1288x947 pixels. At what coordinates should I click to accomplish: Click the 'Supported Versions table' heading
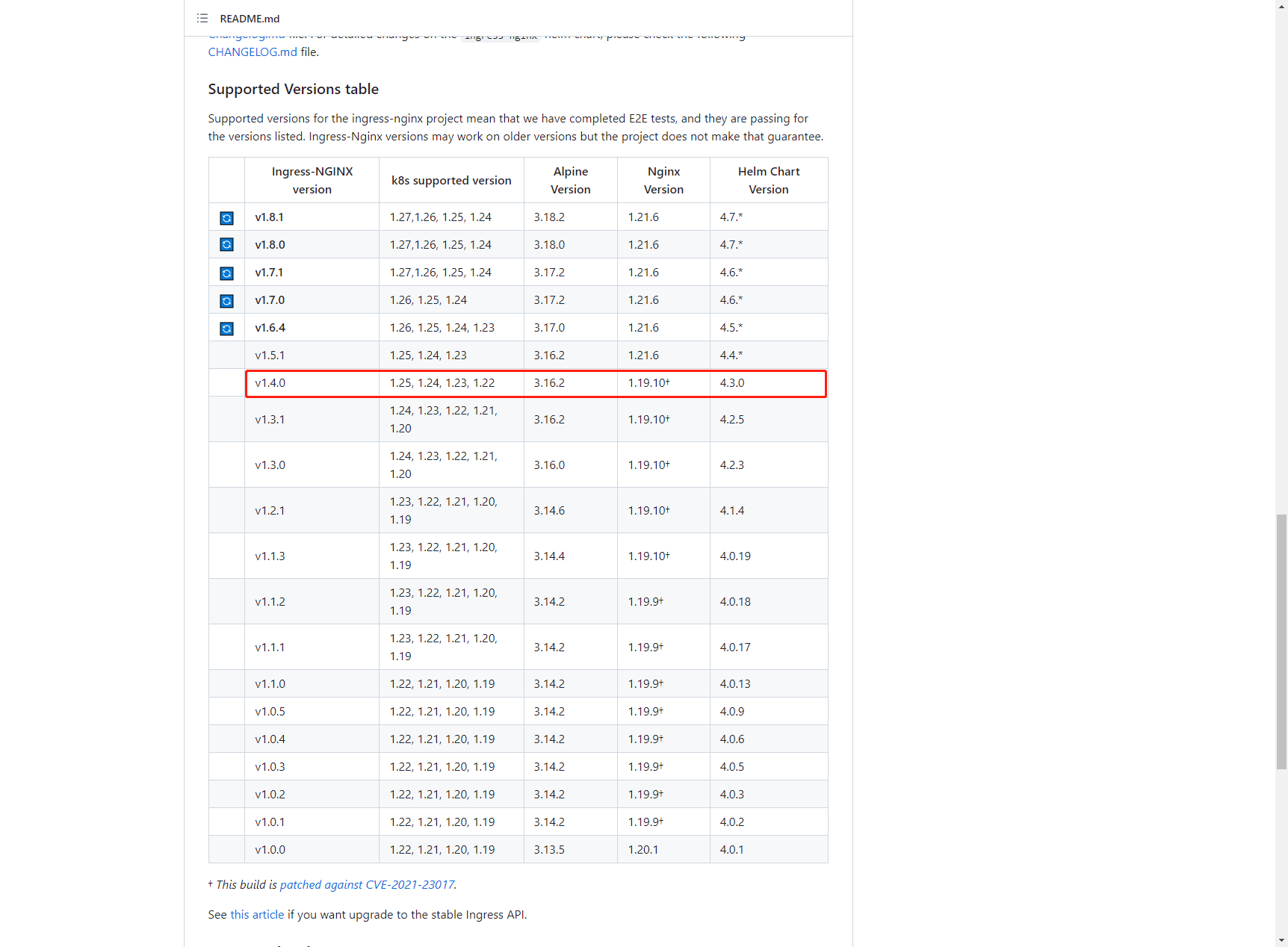click(x=294, y=89)
